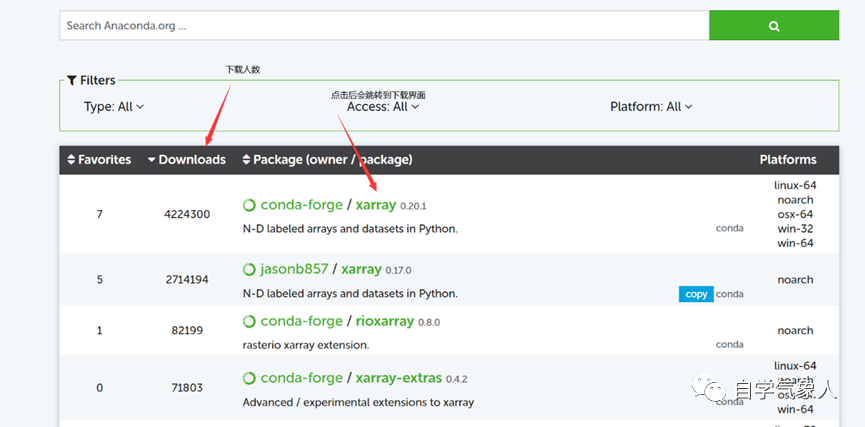Click the osx-64 platform text
This screenshot has width=865, height=427.
point(795,214)
